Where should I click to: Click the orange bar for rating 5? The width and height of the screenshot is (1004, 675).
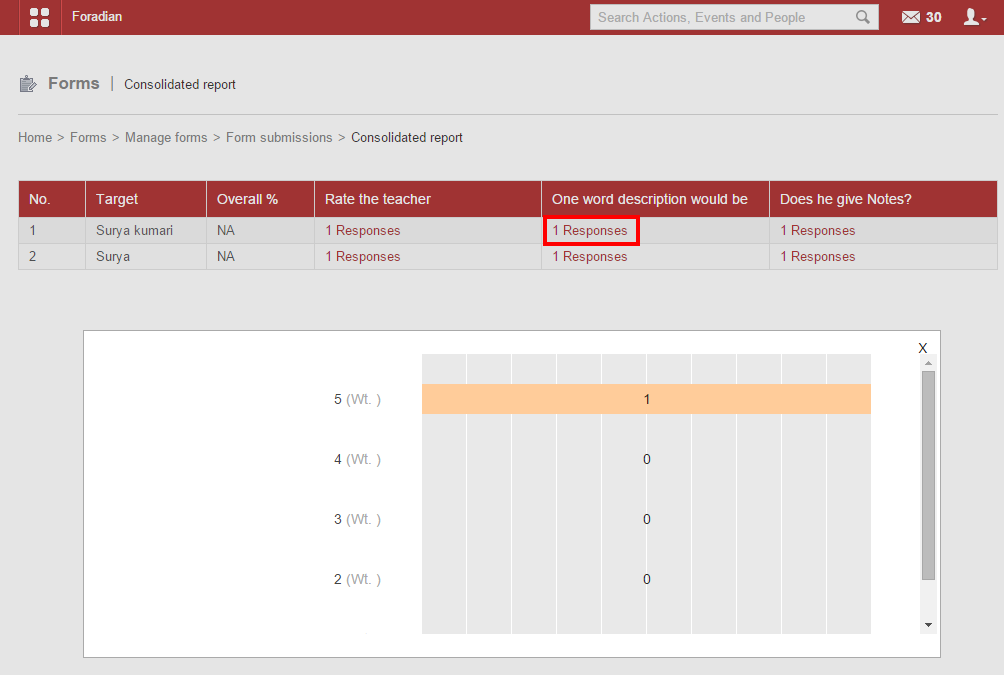click(646, 399)
